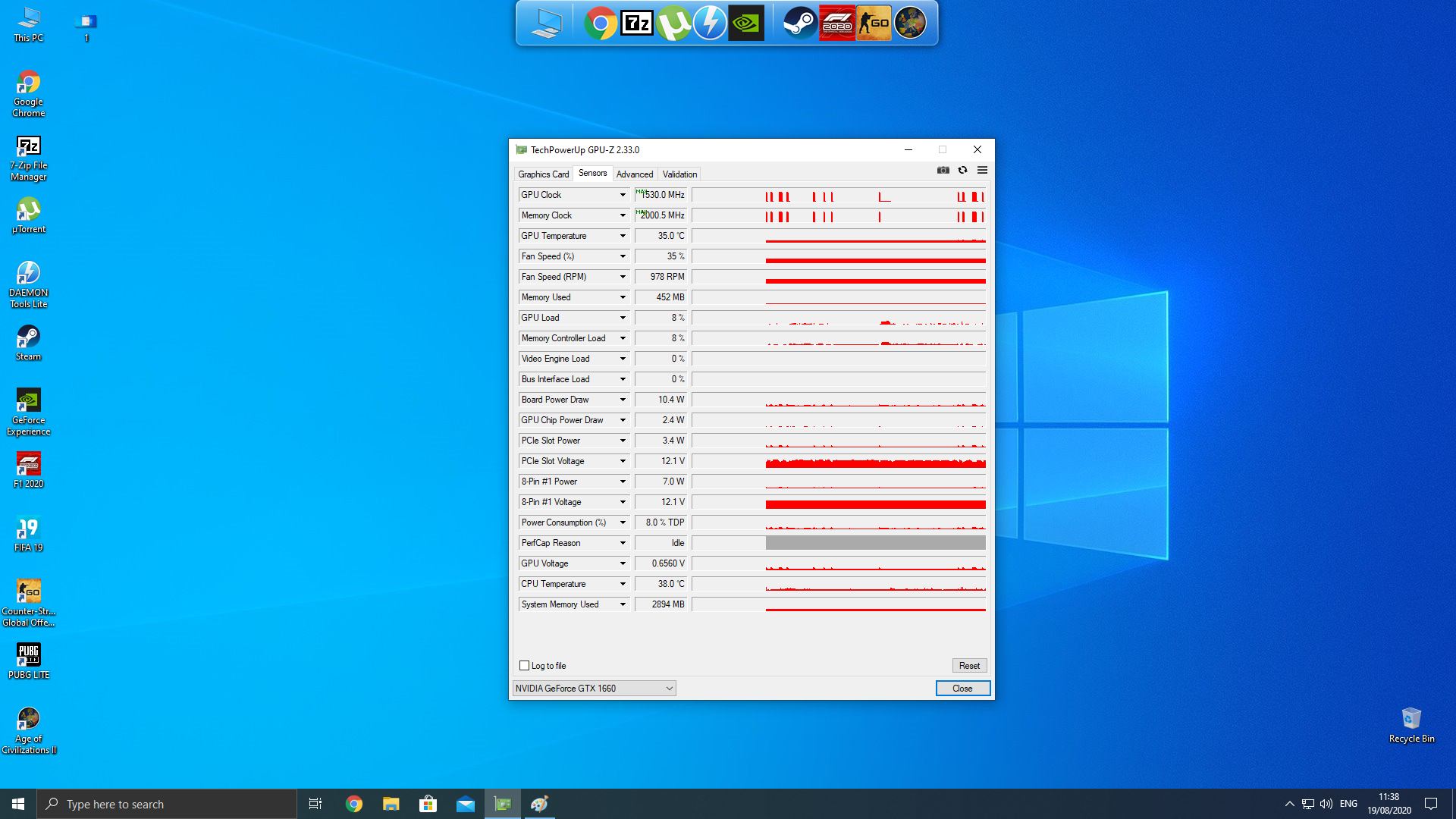Select the Recycle Bin desktop icon
Viewport: 1456px width, 819px height.
tap(1411, 725)
